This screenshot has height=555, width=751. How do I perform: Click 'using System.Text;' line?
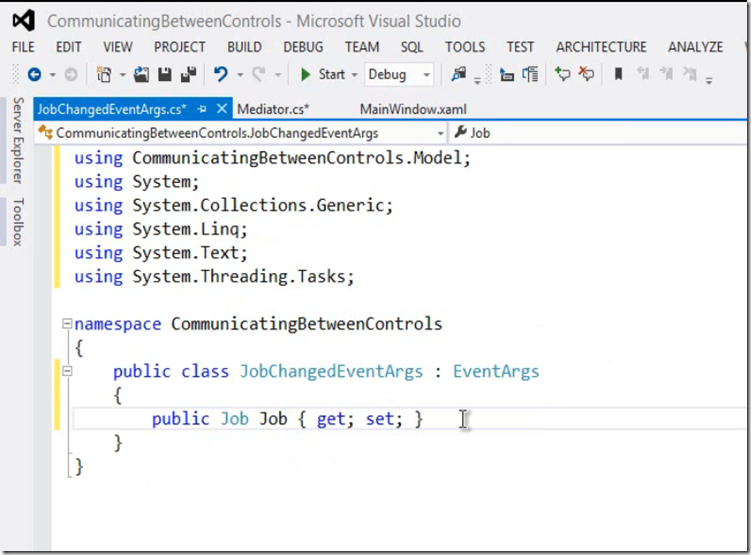pyautogui.click(x=161, y=252)
